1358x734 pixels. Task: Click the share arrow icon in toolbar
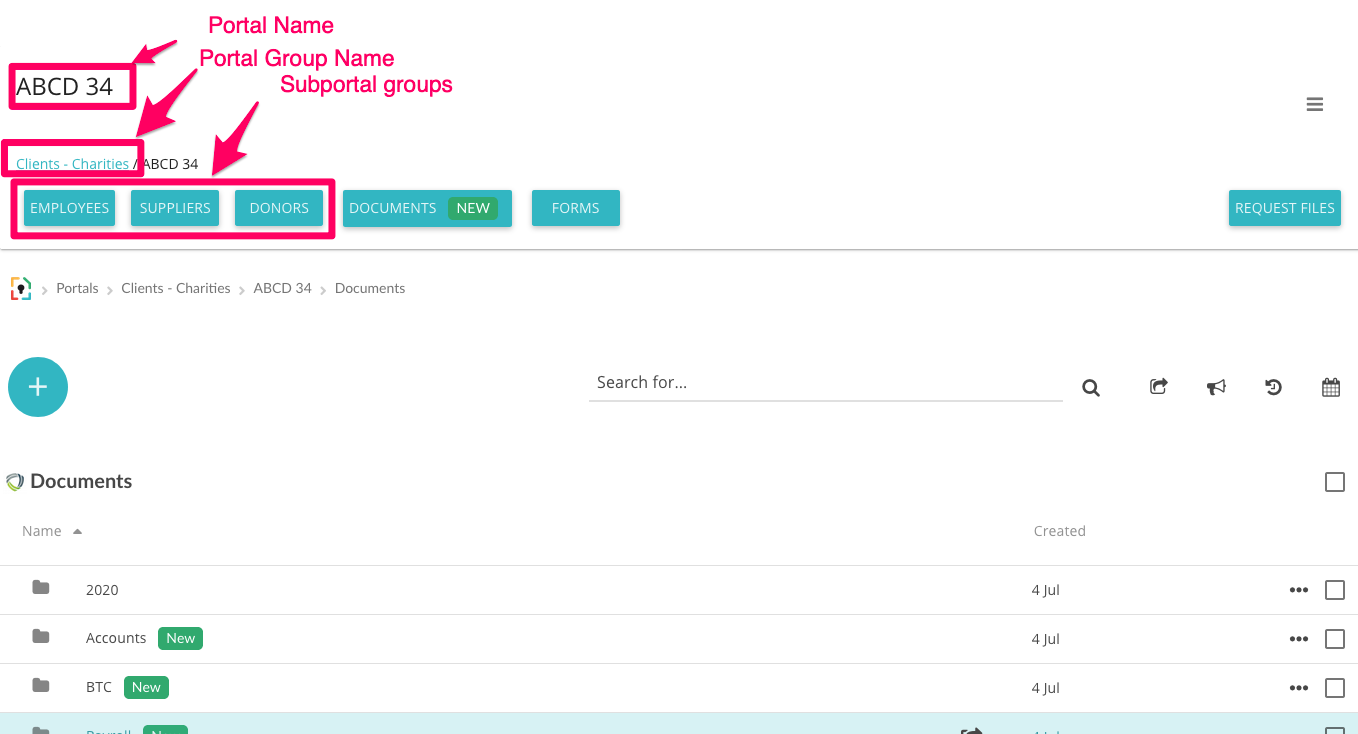click(x=1159, y=387)
